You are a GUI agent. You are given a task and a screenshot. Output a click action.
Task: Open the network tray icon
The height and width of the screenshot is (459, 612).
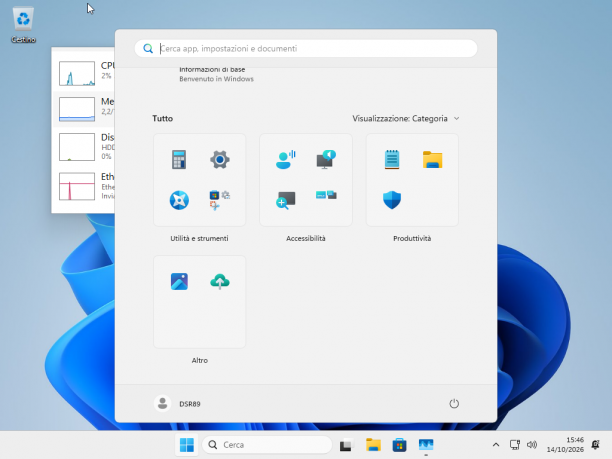click(515, 445)
